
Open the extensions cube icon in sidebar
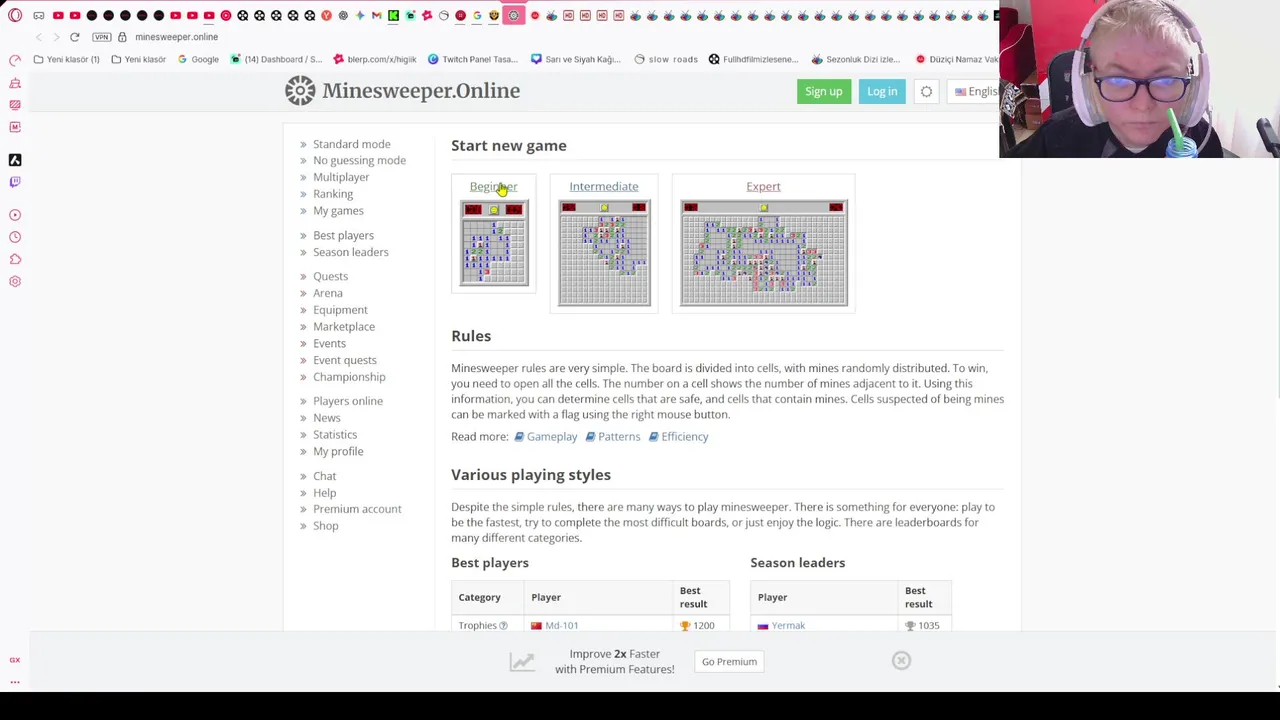15,259
